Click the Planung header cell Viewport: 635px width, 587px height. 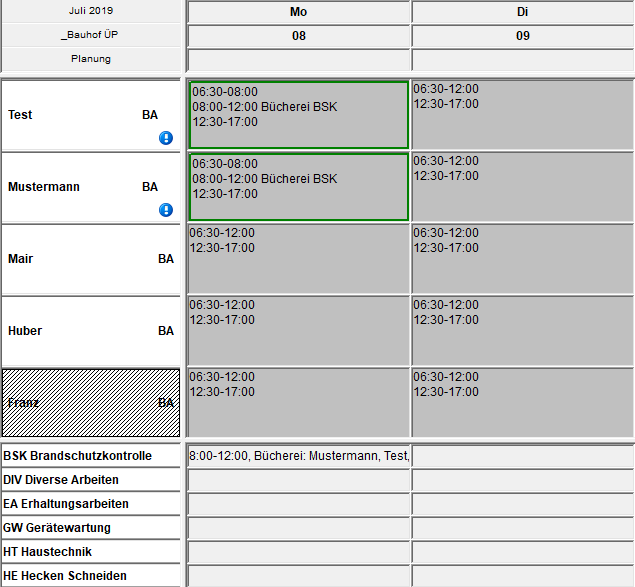91,59
